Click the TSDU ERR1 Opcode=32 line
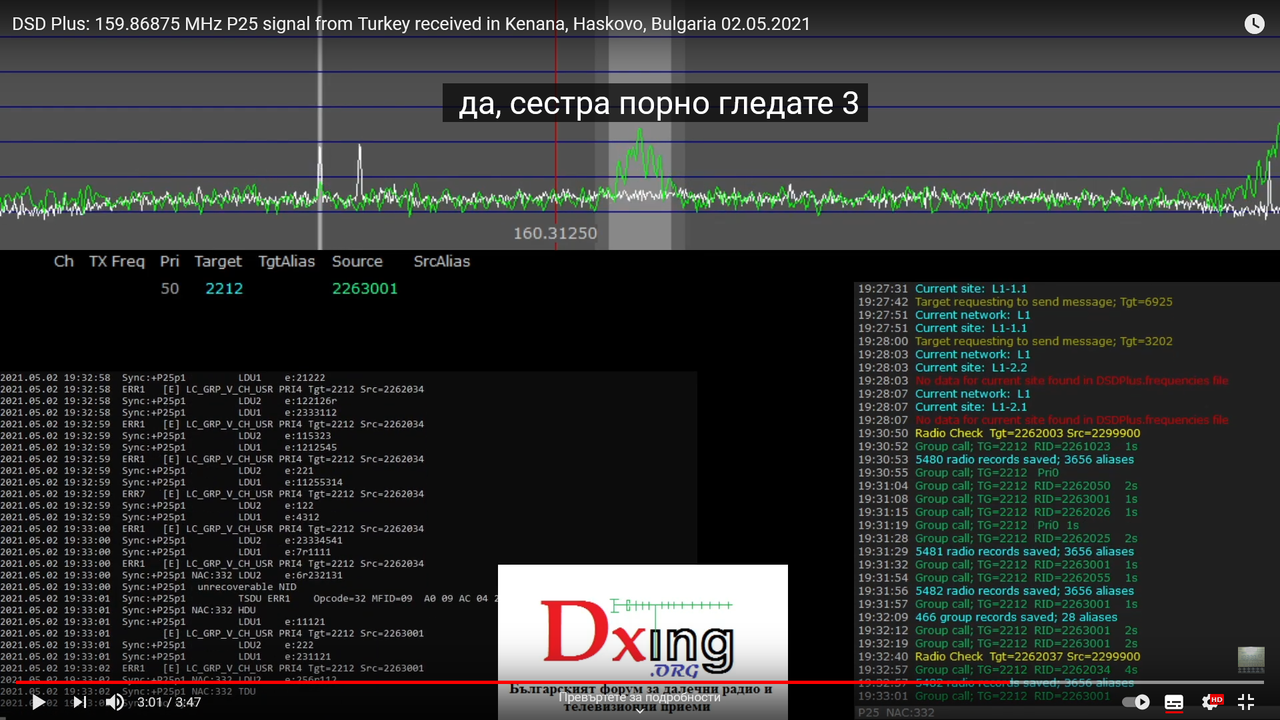The image size is (1280, 720). [x=248, y=598]
